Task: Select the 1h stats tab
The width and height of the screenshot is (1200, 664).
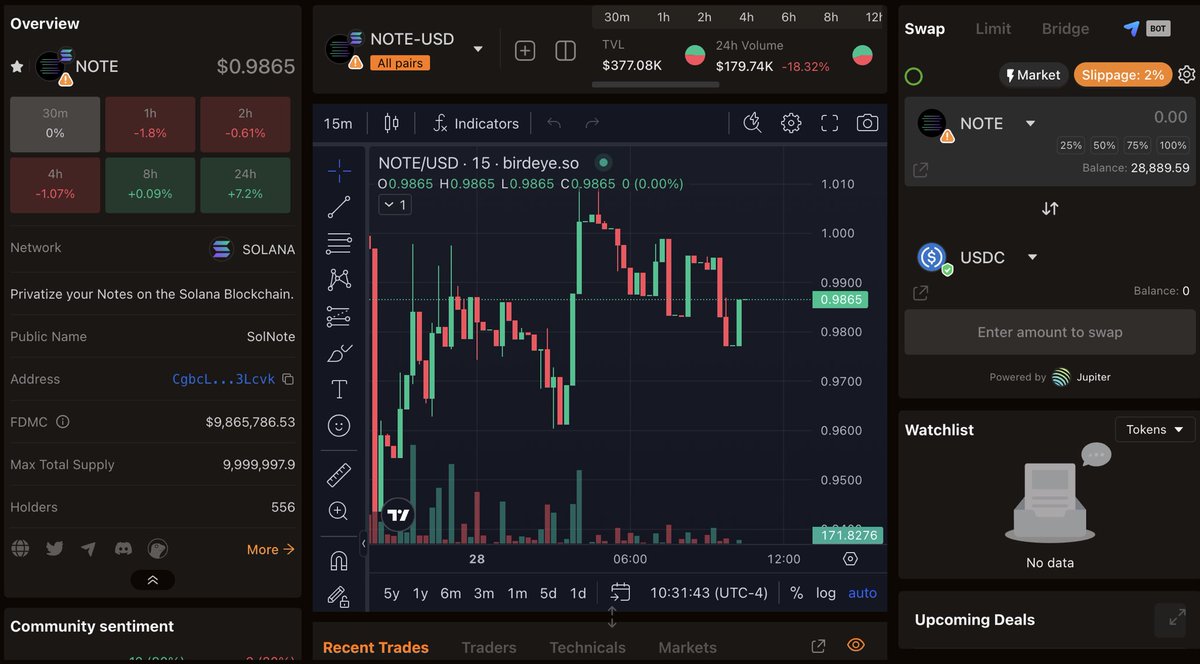Action: point(664,17)
